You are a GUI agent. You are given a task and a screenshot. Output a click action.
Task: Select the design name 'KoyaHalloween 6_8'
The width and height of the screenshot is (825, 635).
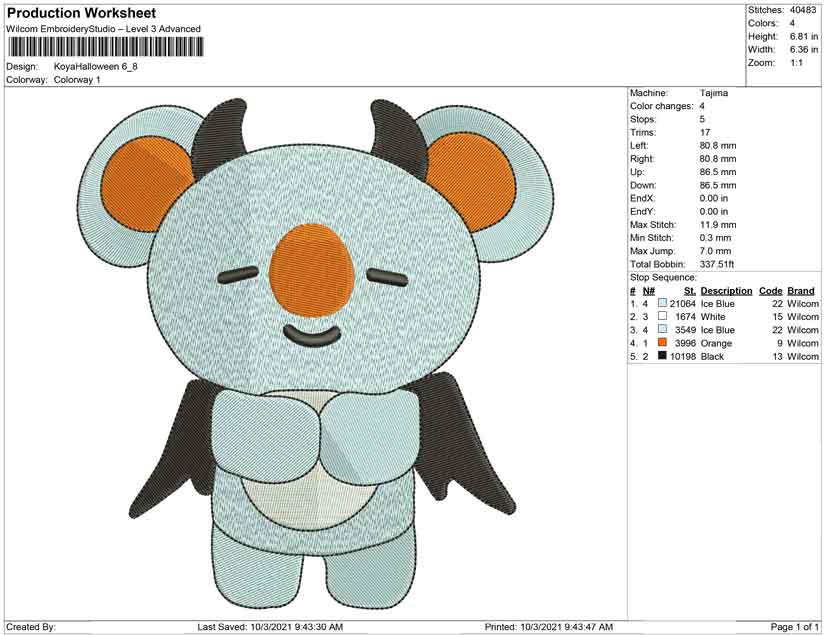tap(96, 66)
